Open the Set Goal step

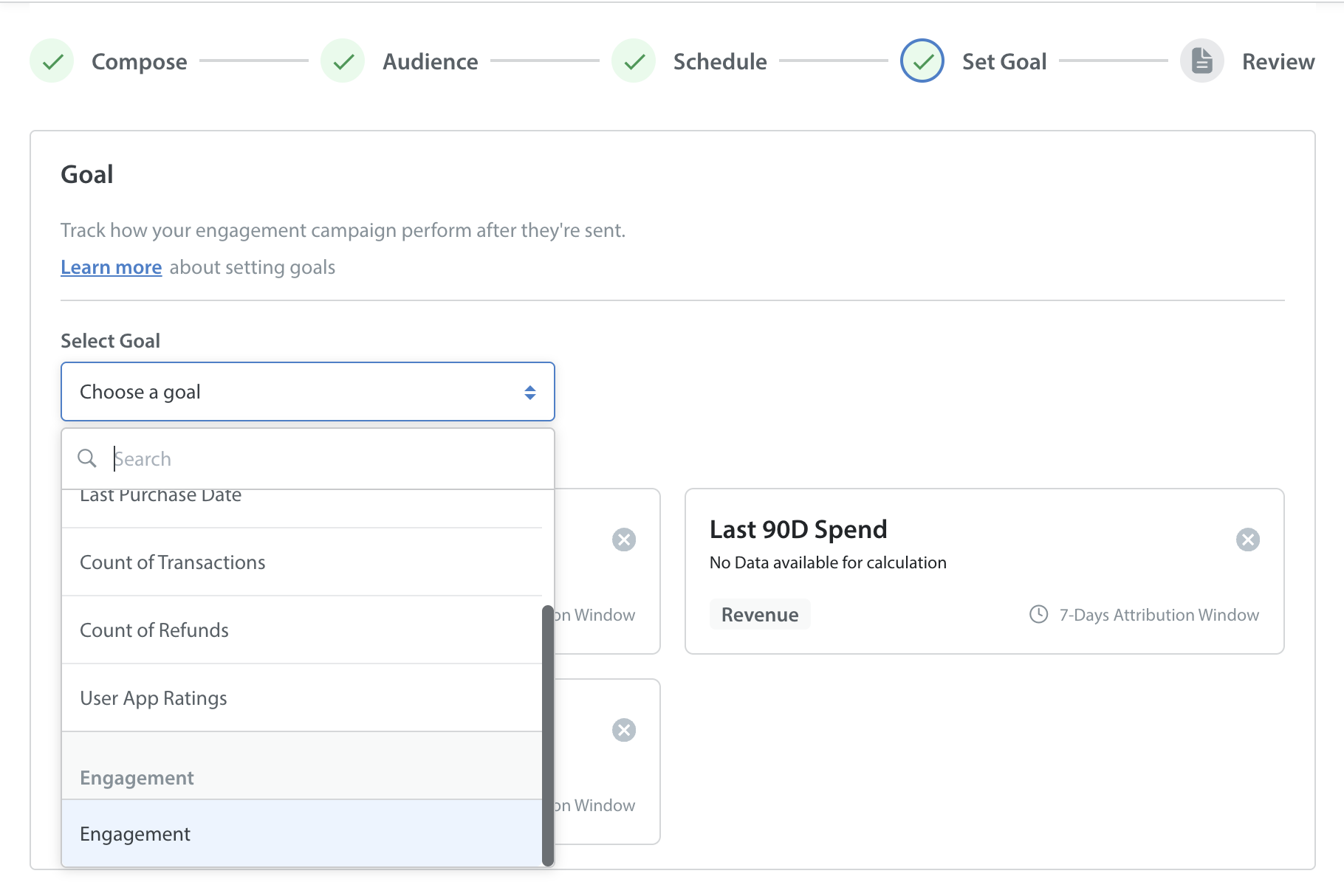(1004, 61)
